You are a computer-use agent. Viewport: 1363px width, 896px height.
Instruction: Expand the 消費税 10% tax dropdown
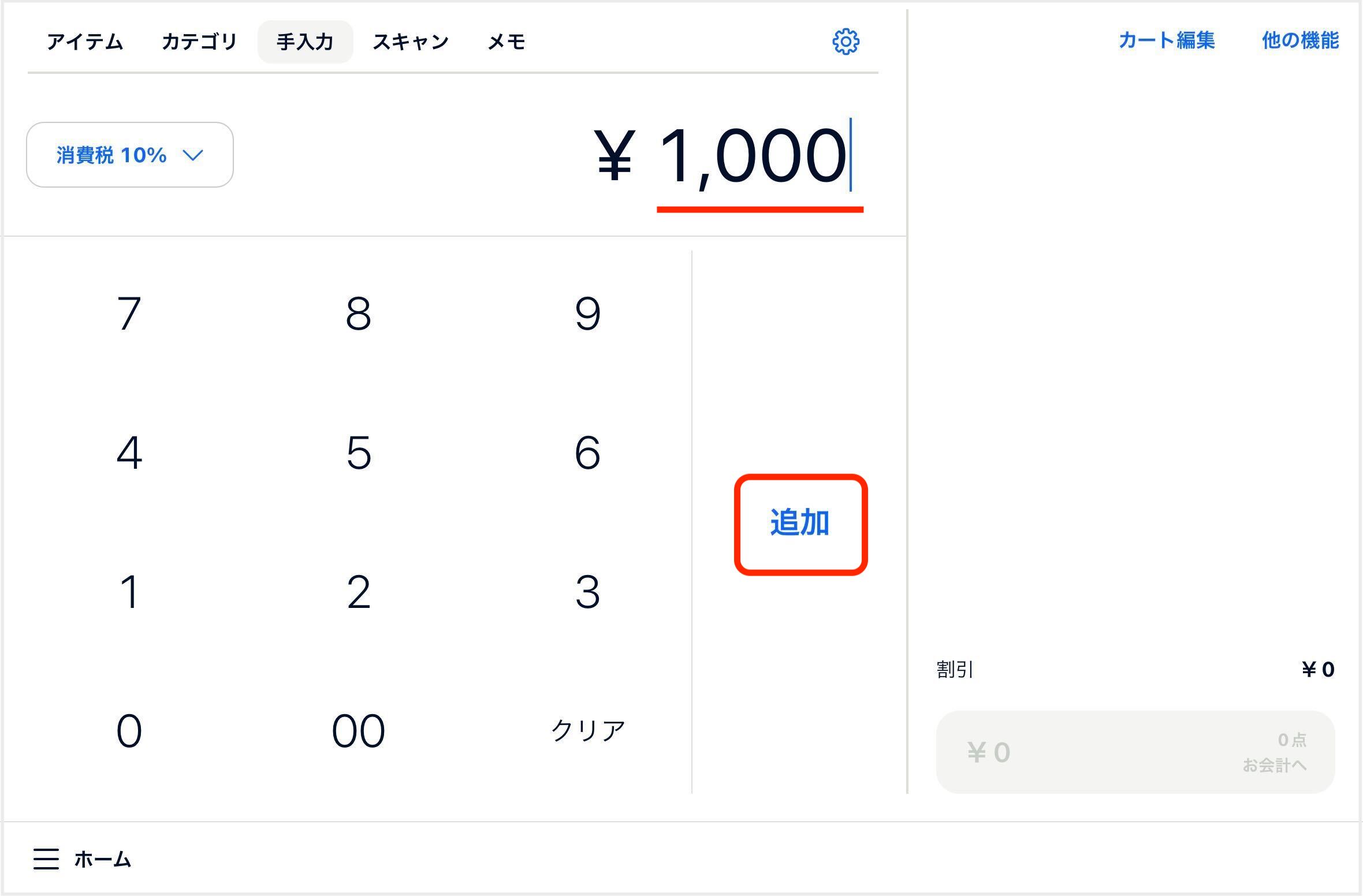[x=130, y=155]
